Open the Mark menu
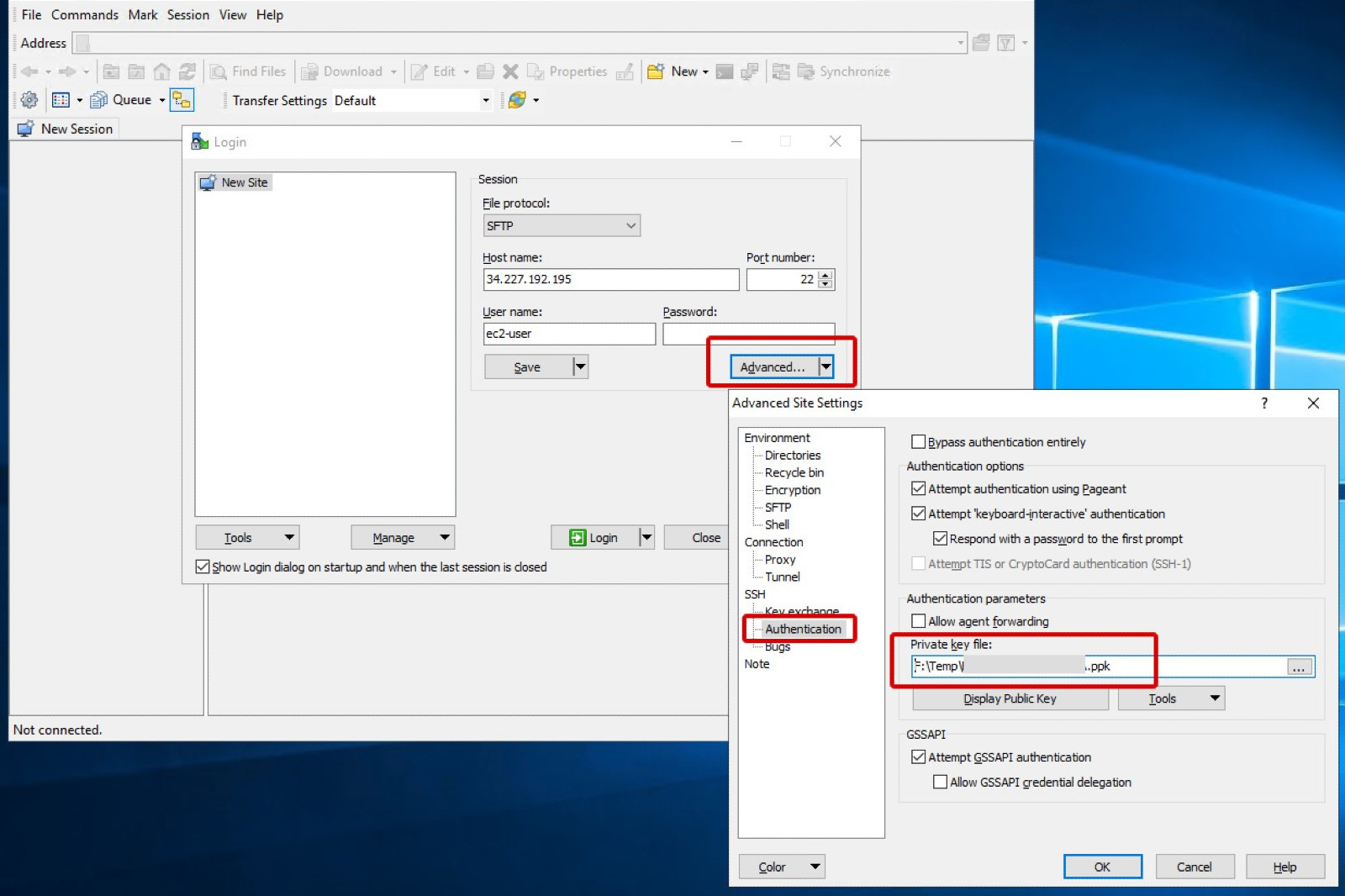 (x=143, y=15)
